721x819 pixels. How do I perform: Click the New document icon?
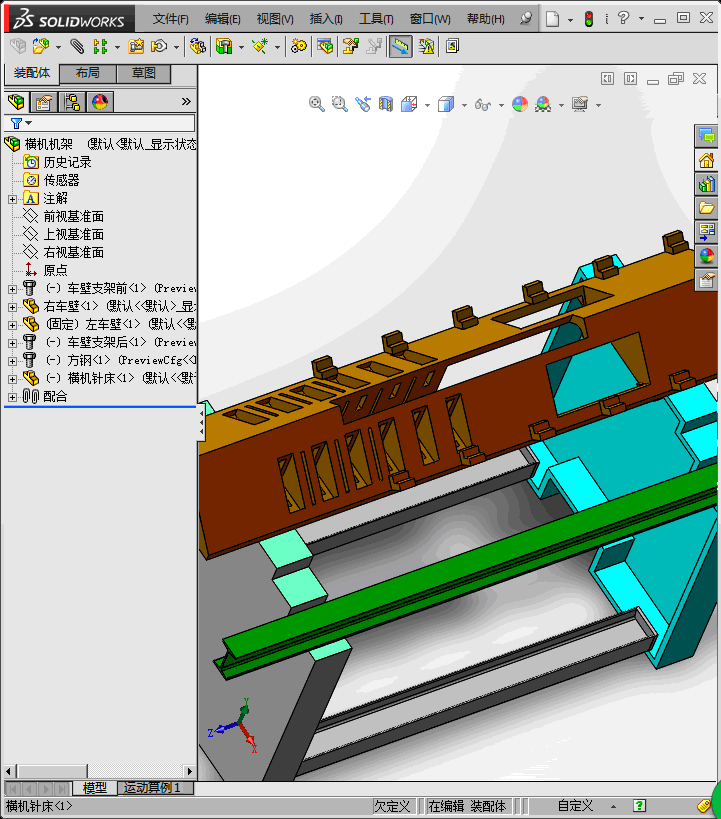552,19
